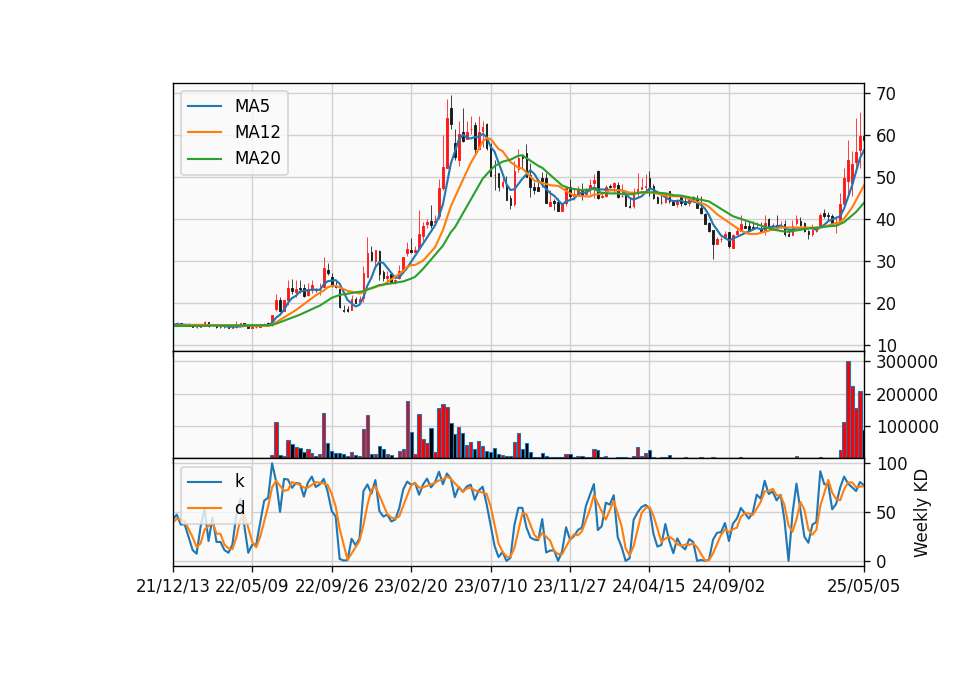Click the date label 21/12/13

(173, 587)
